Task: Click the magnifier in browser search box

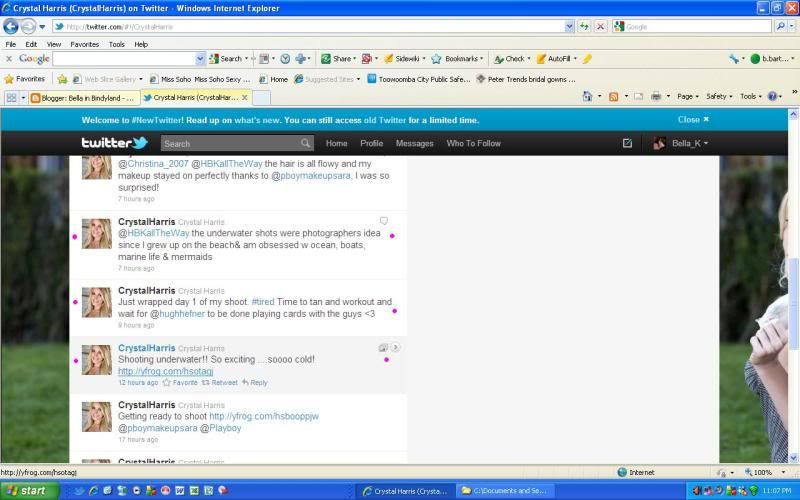Action: (x=780, y=26)
